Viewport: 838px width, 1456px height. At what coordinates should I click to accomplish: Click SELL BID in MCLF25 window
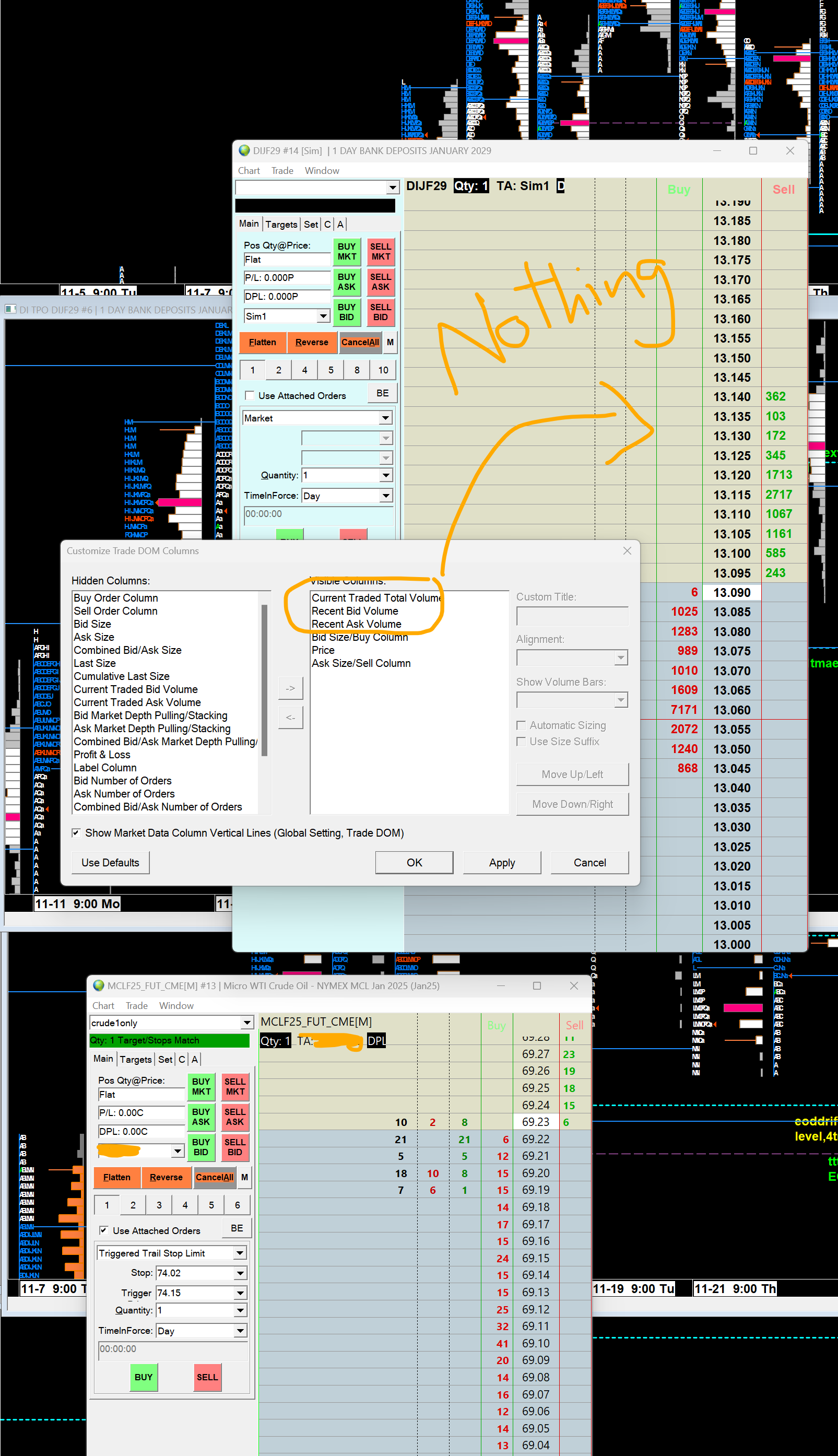235,1147
